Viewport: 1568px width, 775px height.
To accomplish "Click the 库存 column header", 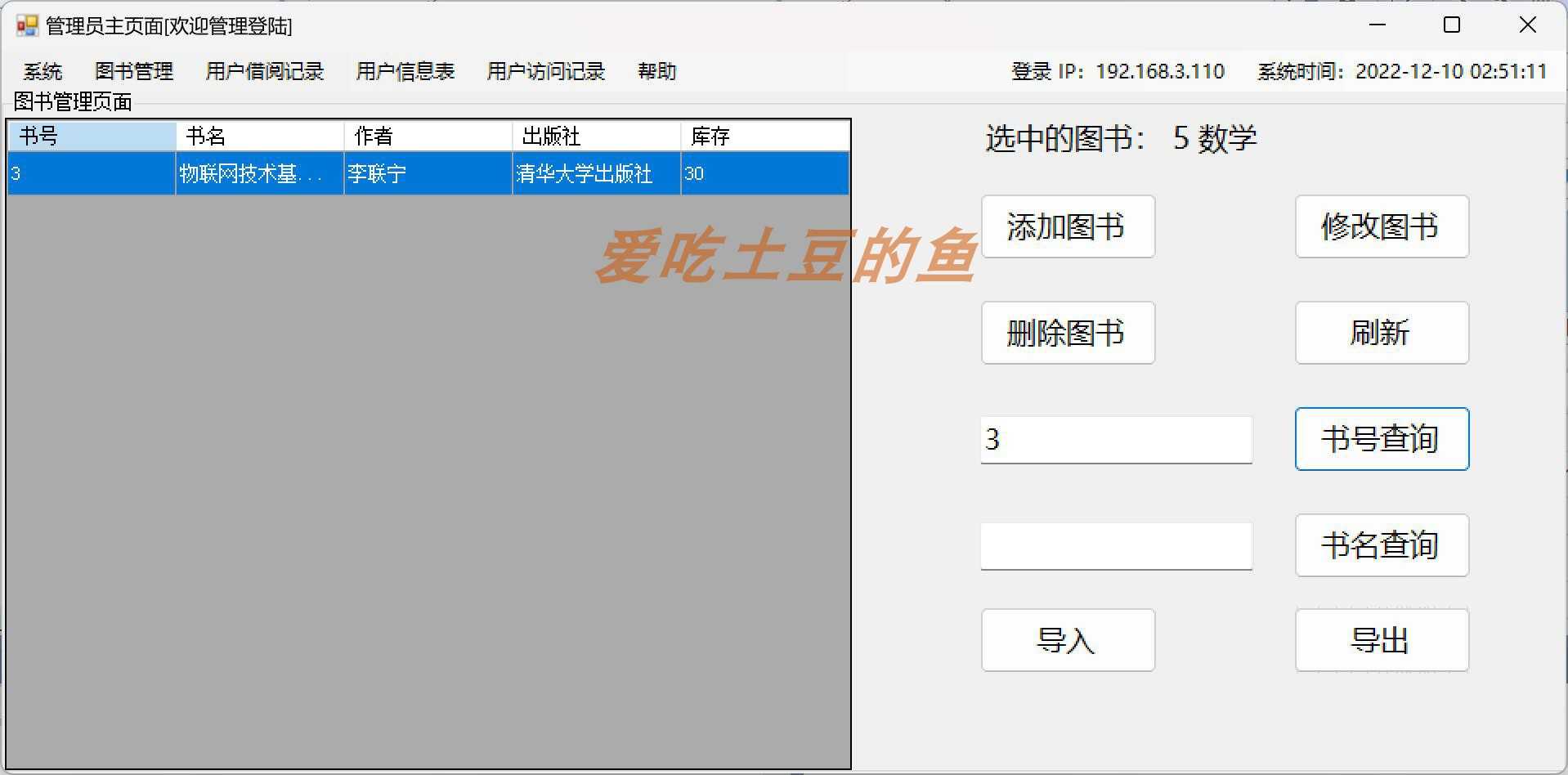I will tap(764, 136).
